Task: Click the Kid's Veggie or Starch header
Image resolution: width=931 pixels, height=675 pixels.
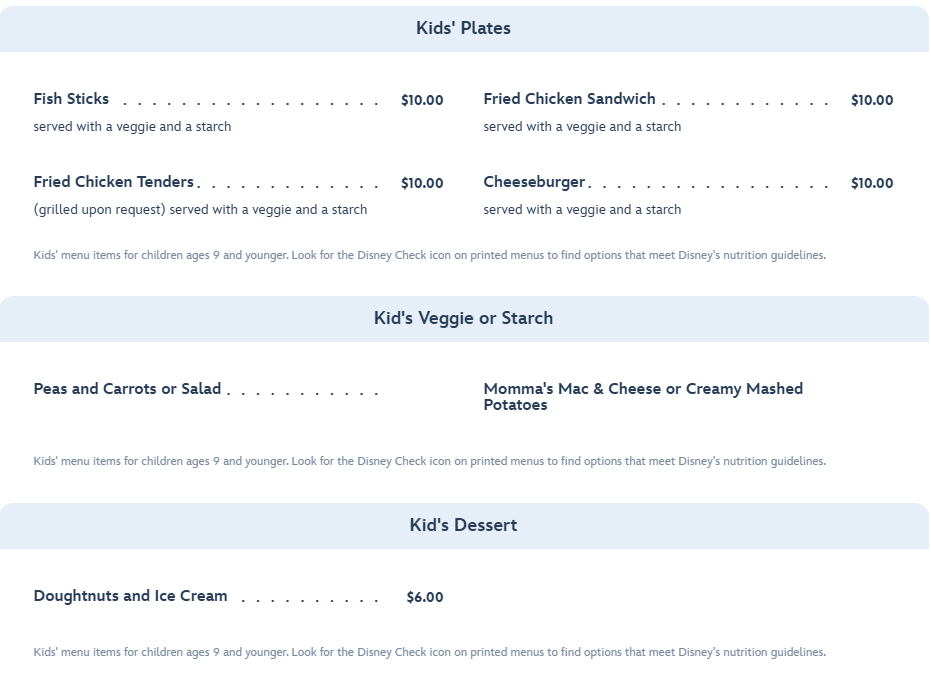Action: [463, 318]
